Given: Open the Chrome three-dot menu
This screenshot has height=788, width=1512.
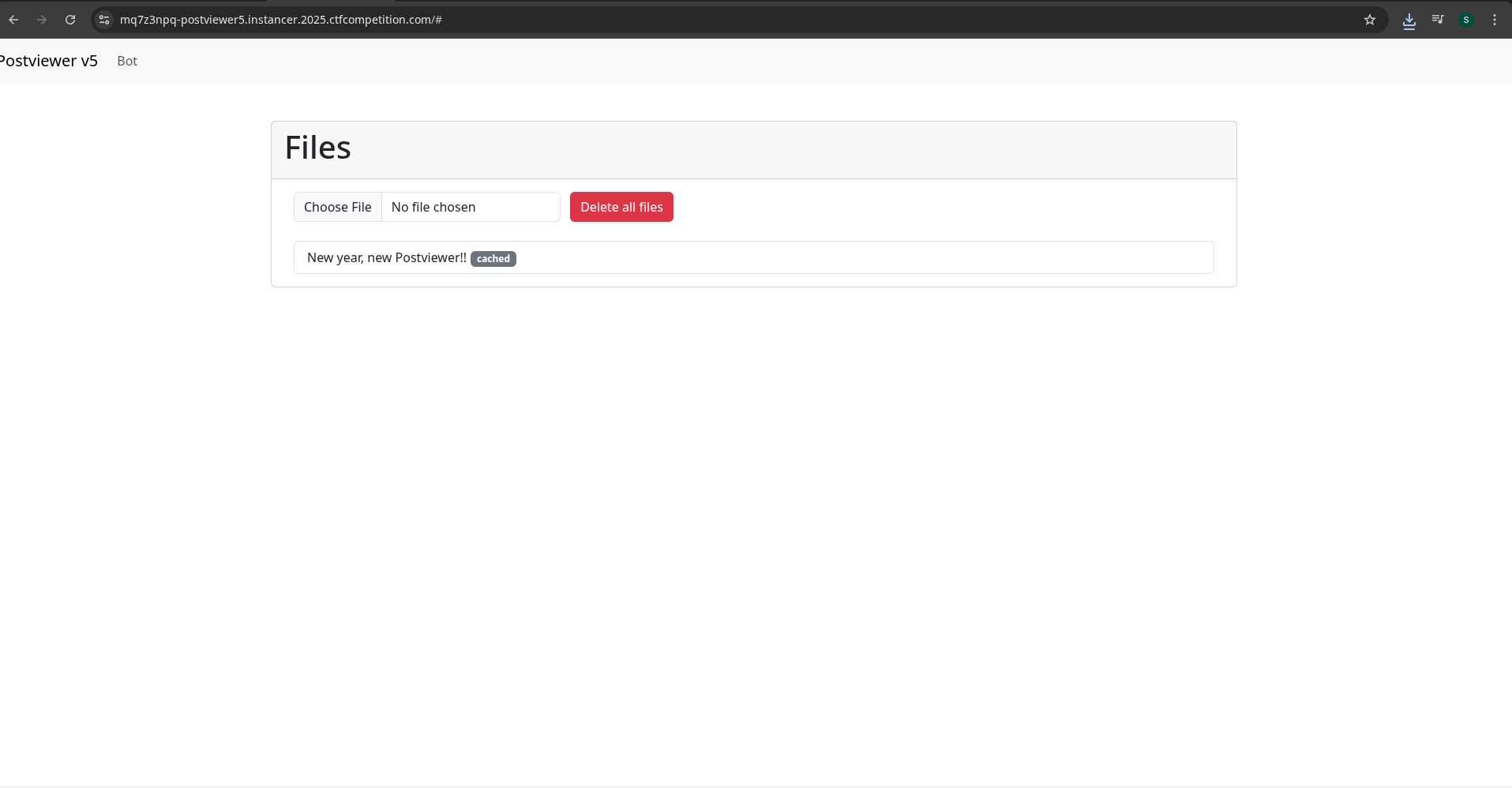Looking at the screenshot, I should coord(1495,20).
